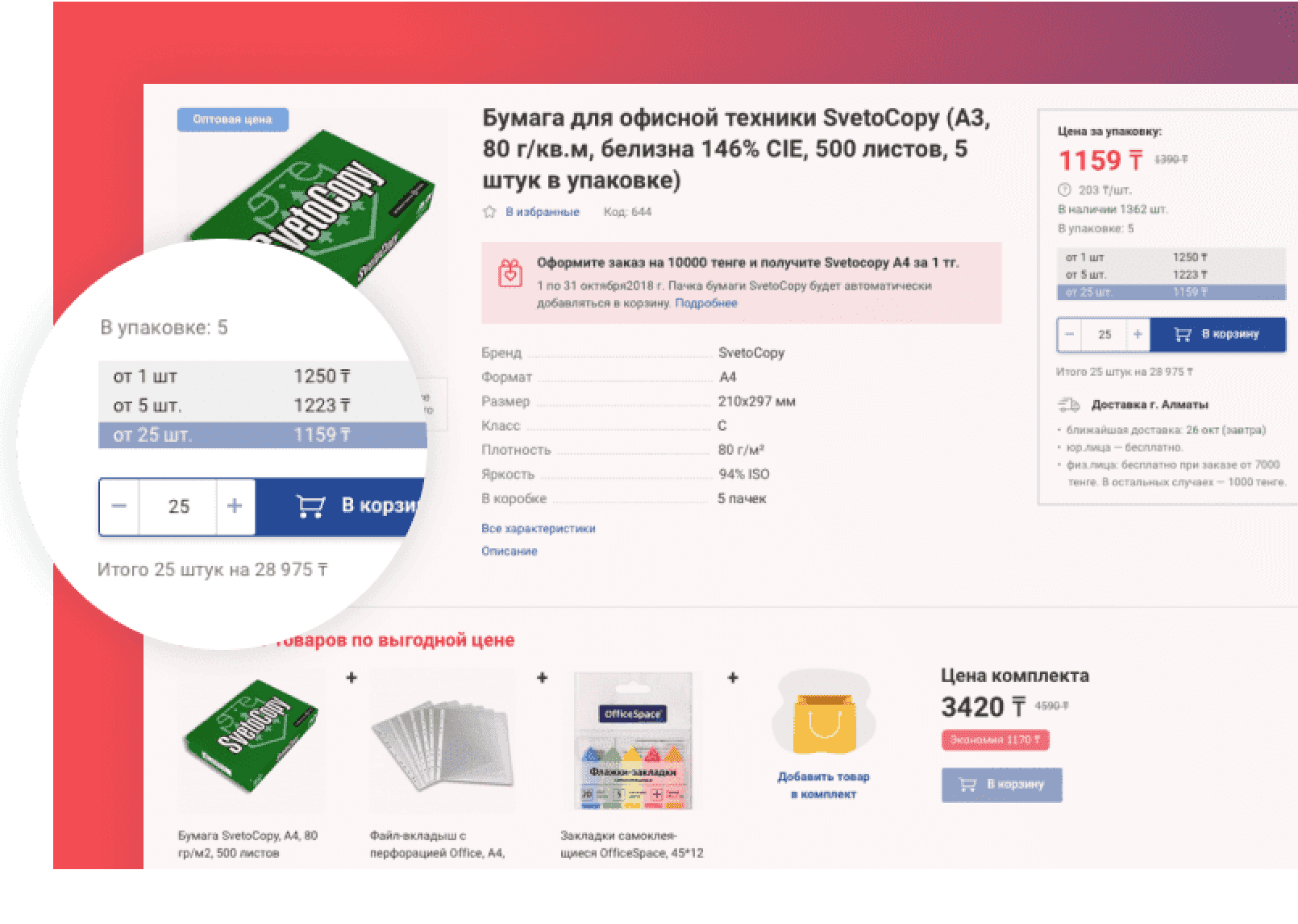The width and height of the screenshot is (1298, 924).
Task: Add the bundle to cart with its 'В корзину' button
Action: (x=1001, y=784)
